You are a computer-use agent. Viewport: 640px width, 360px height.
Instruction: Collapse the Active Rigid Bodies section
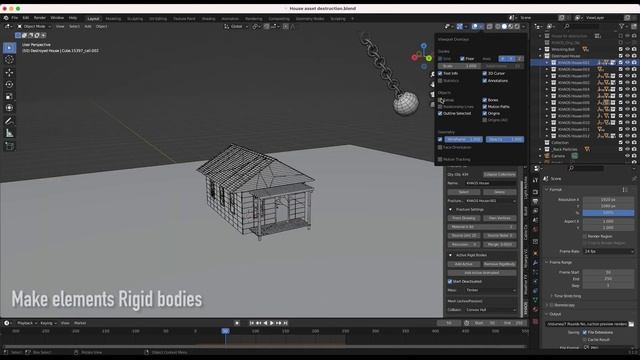(x=451, y=255)
